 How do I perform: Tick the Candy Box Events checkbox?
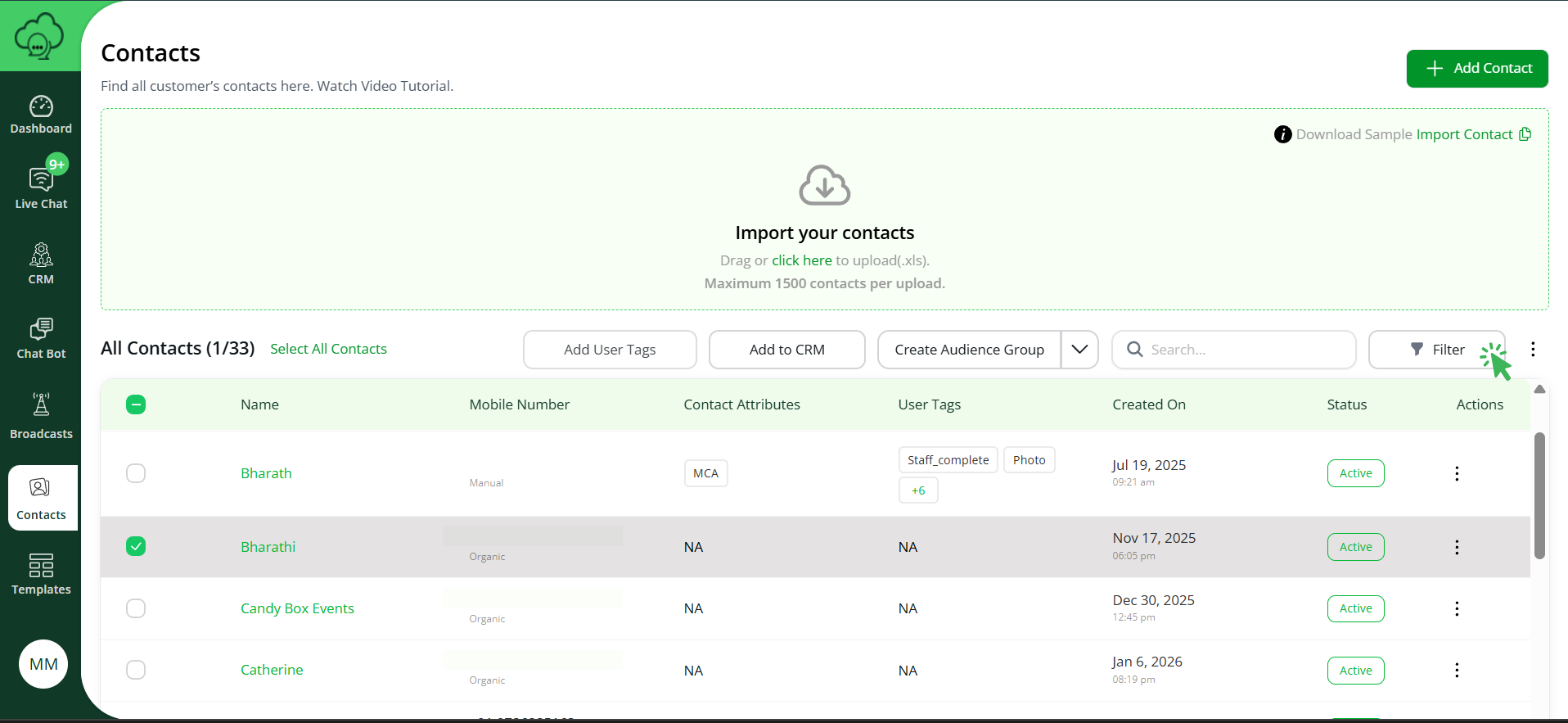click(136, 608)
